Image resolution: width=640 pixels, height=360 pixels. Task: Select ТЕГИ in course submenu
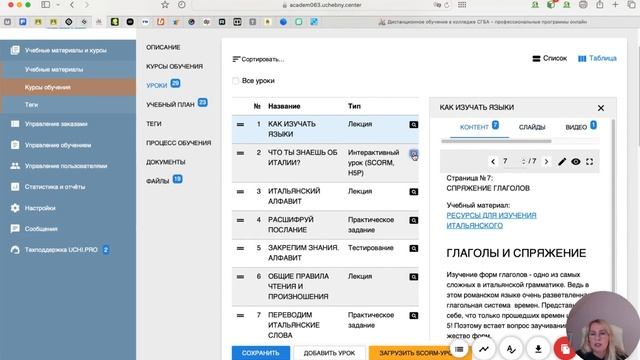(x=154, y=124)
